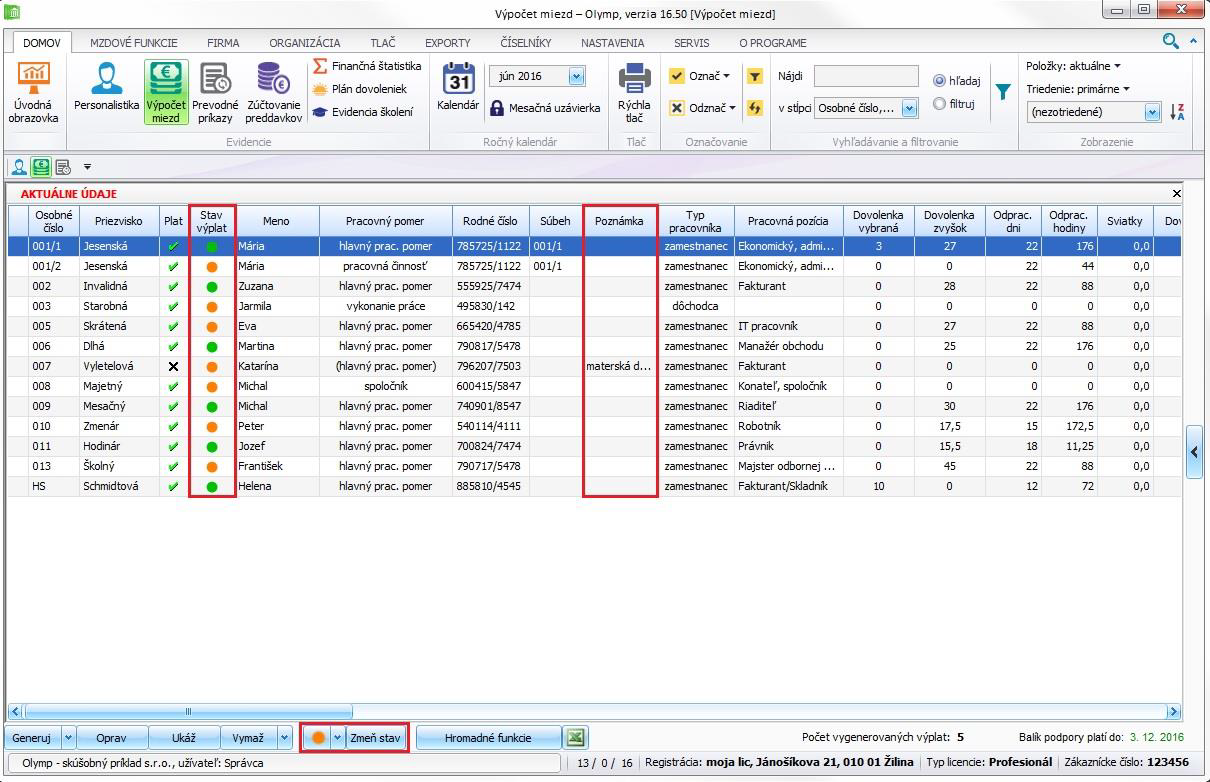Open the Generuj dropdown arrow
Screen dimensions: 1210x782
(x=68, y=738)
